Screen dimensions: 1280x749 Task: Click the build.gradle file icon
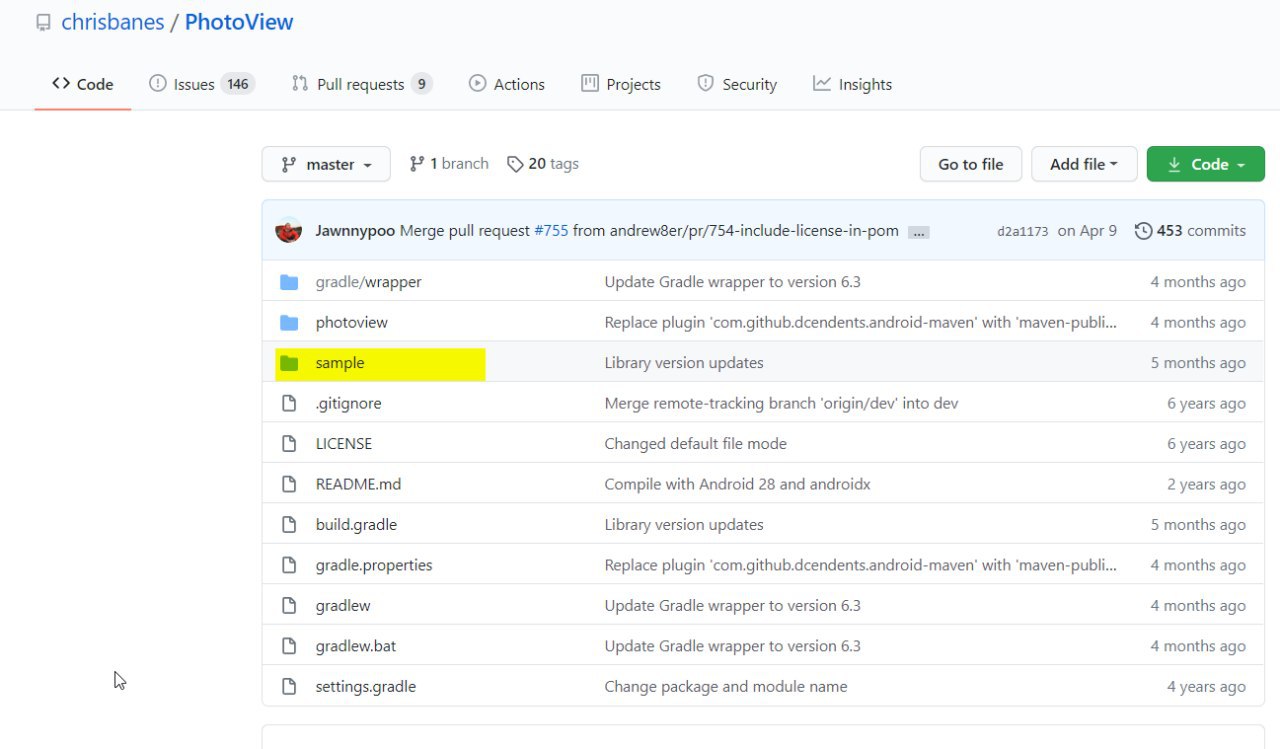pyautogui.click(x=289, y=524)
